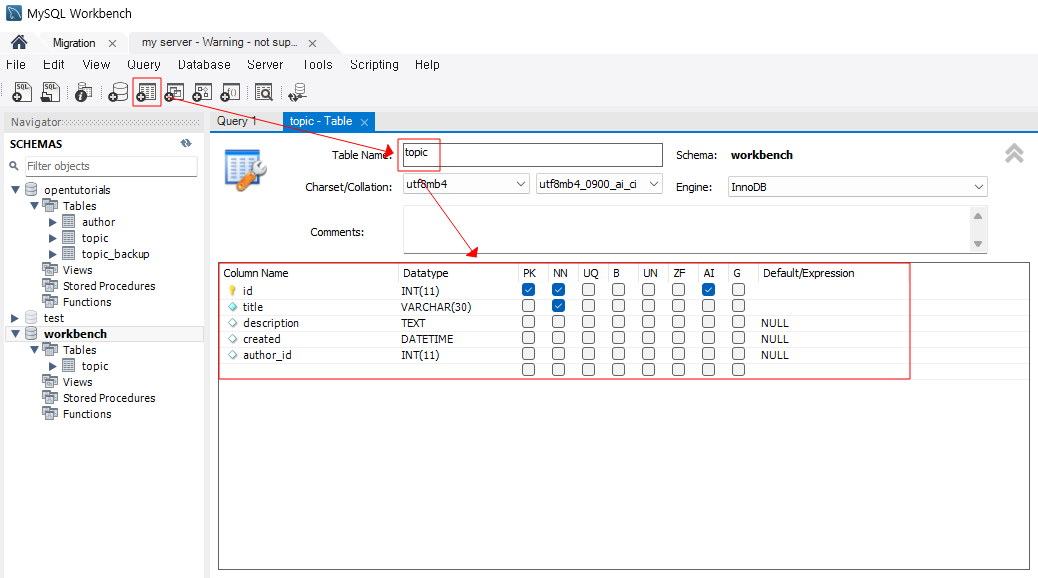
Task: Collapse the workbench schema
Action: coord(15,334)
